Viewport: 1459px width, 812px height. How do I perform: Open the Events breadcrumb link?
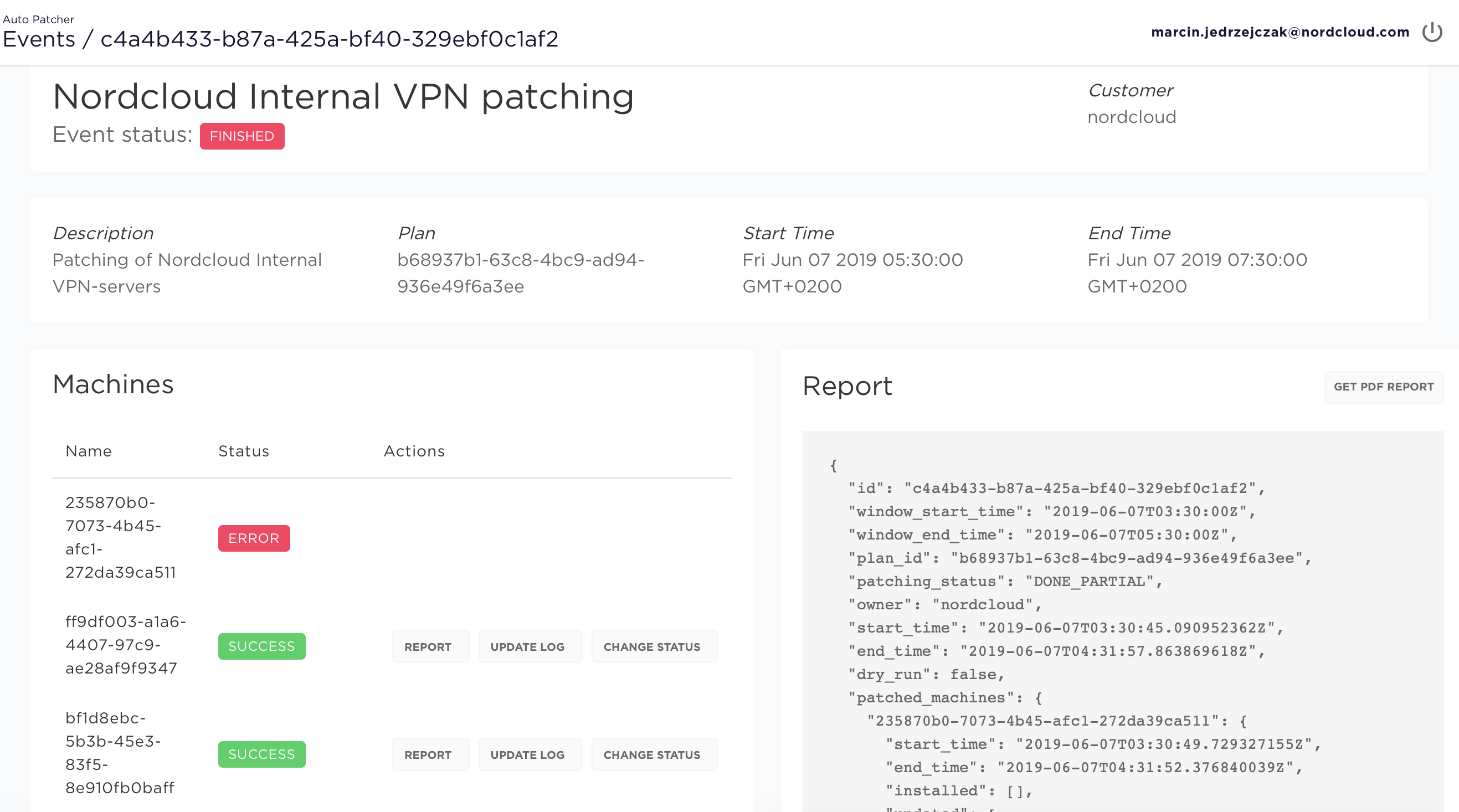click(x=39, y=39)
